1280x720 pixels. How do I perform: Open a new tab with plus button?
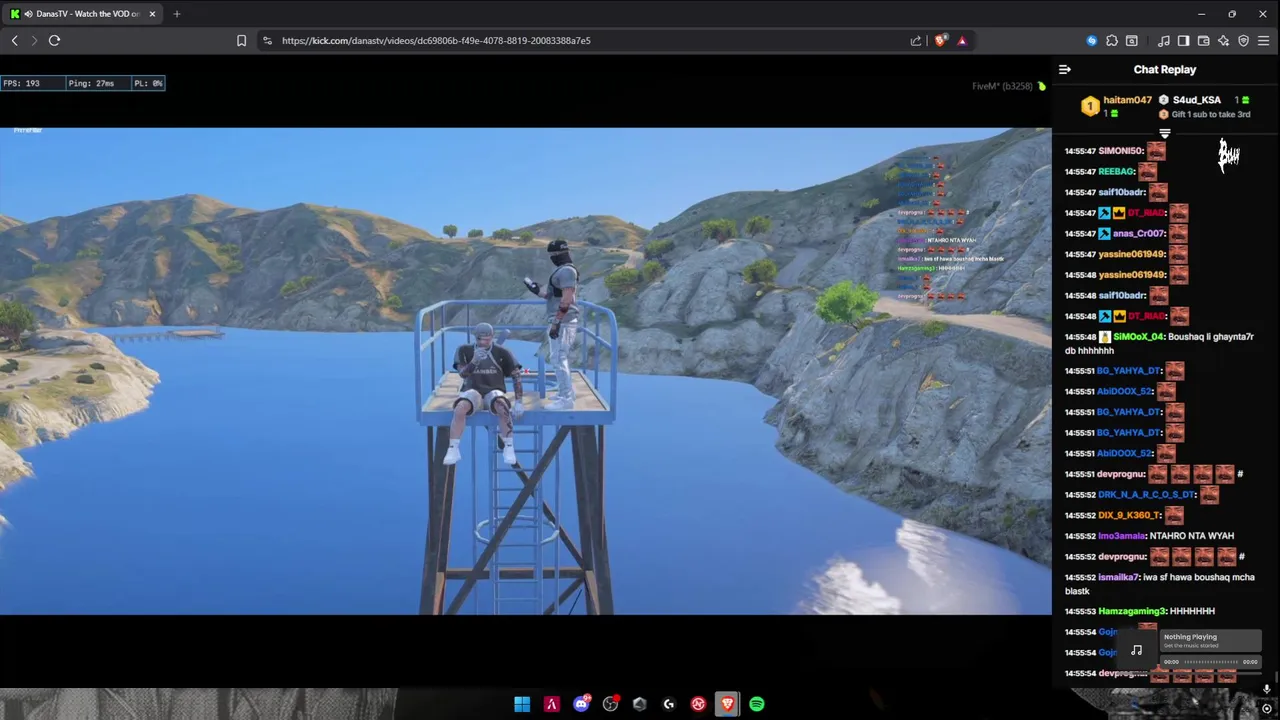[177, 14]
